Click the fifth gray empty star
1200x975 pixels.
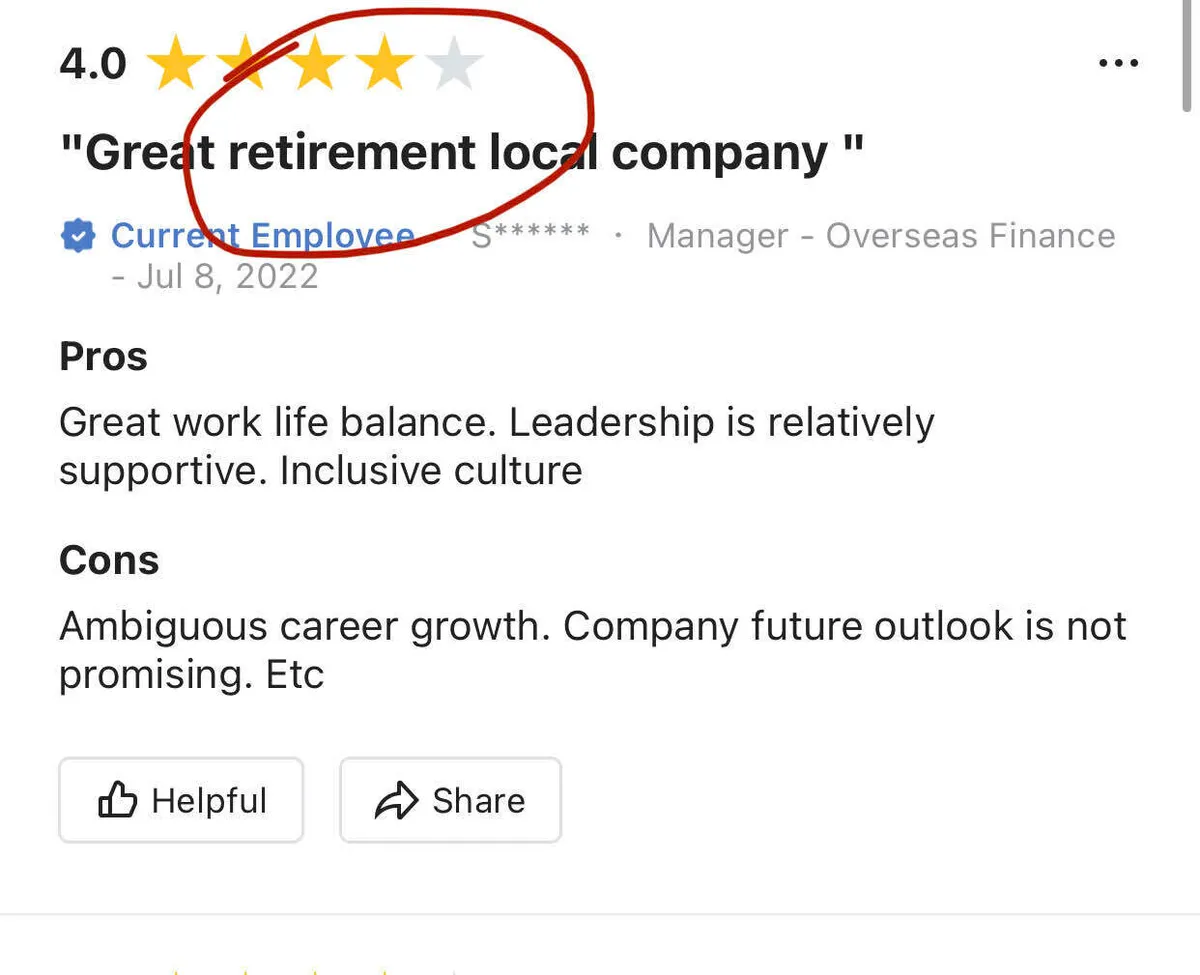tap(455, 65)
